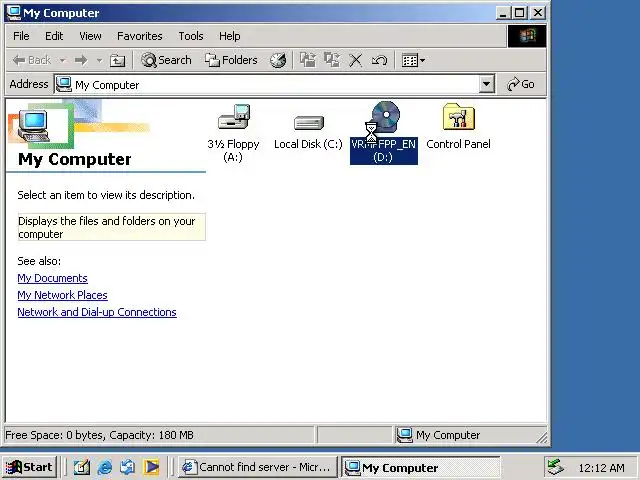Image resolution: width=640 pixels, height=480 pixels.
Task: Select the Local Disk (C:) drive
Action: 308,133
